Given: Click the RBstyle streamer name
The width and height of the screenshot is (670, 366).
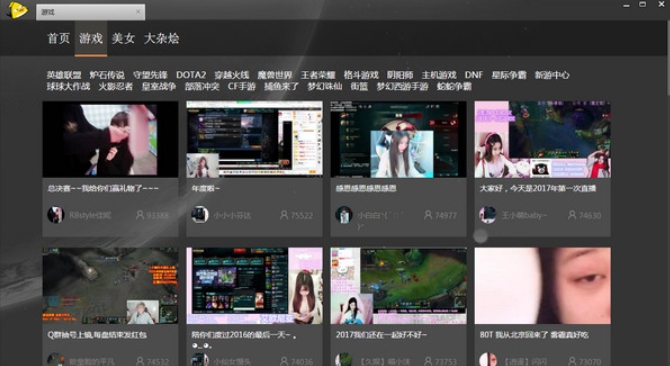Looking at the screenshot, I should point(90,215).
